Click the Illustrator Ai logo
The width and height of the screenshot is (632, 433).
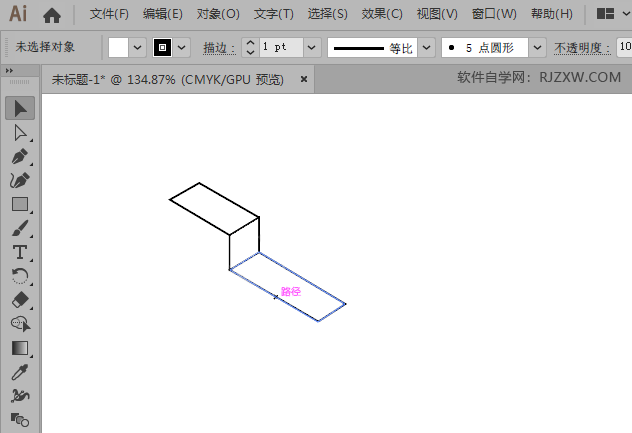point(18,14)
